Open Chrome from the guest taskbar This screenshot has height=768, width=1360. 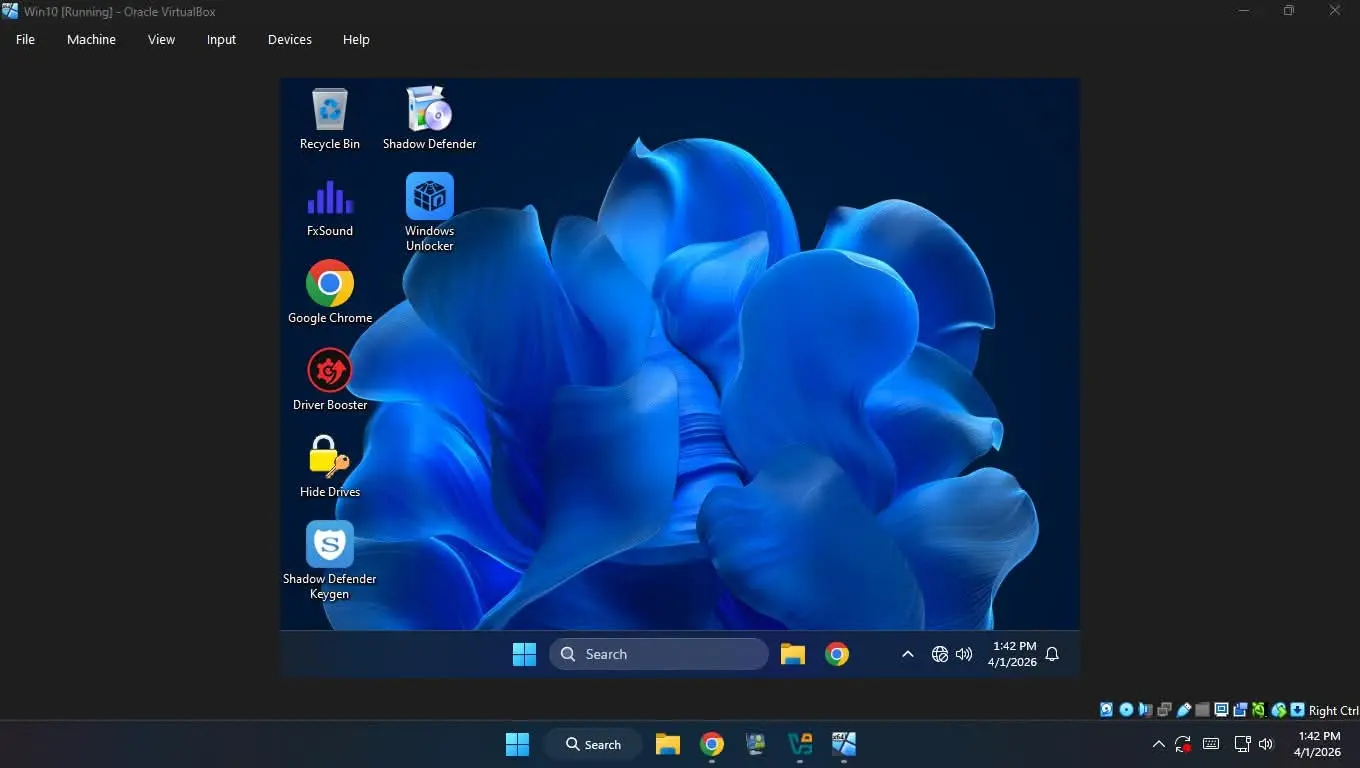pyautogui.click(x=837, y=654)
